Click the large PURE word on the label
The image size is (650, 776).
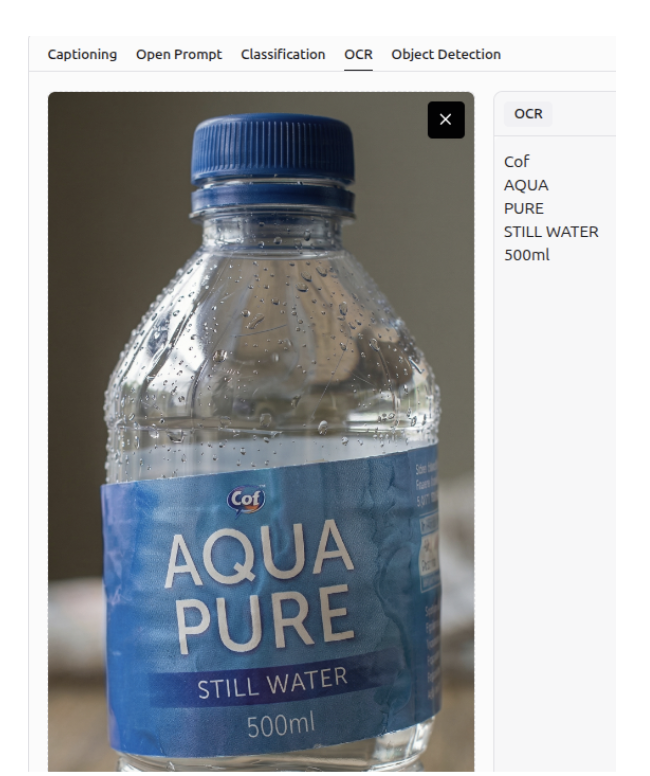pos(266,620)
